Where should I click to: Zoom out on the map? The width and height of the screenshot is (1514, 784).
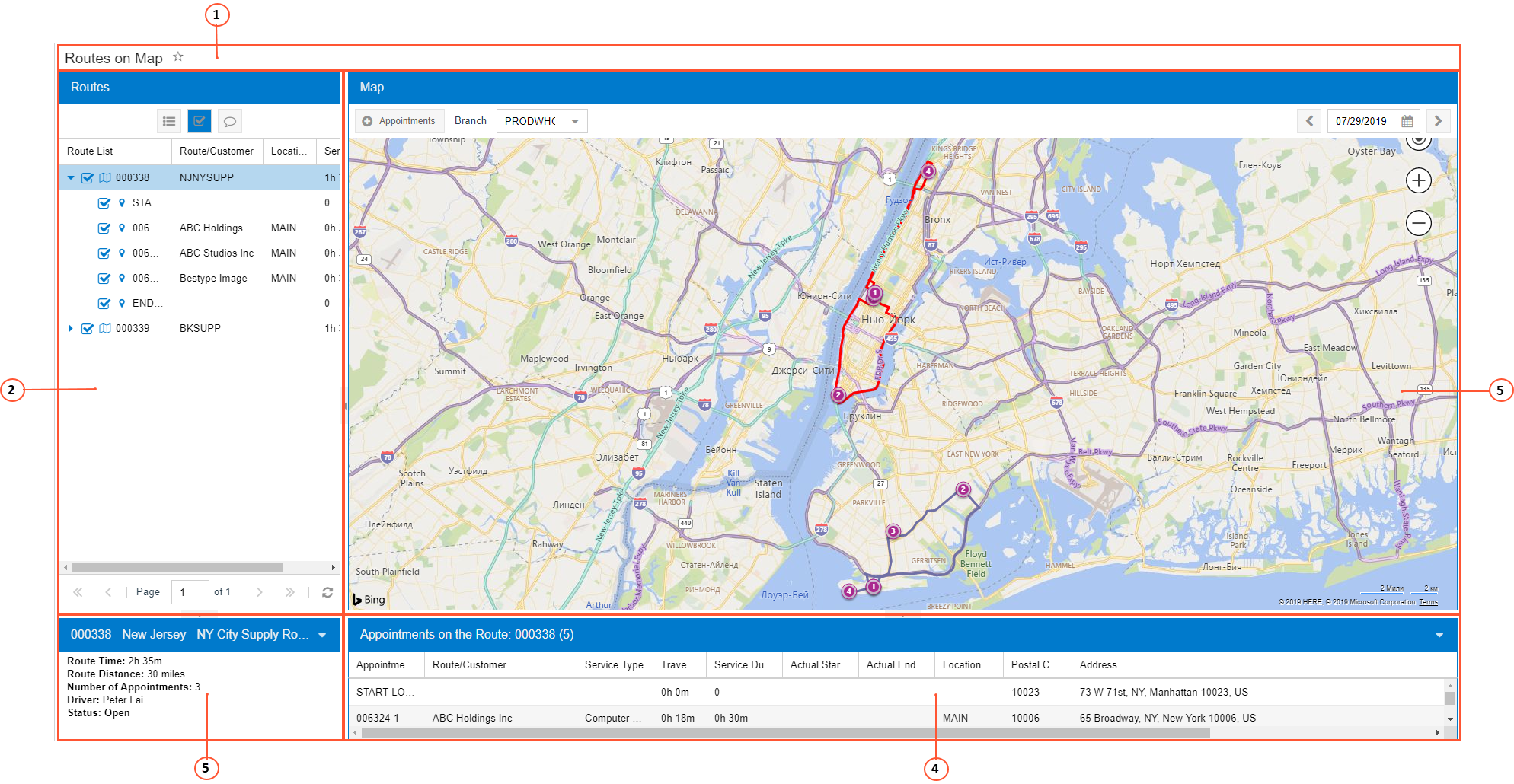coord(1418,223)
